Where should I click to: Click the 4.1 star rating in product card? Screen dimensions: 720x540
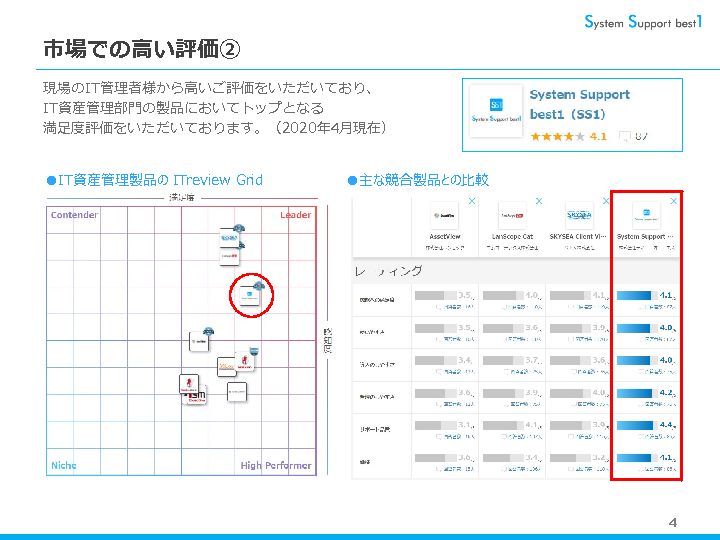[568, 136]
